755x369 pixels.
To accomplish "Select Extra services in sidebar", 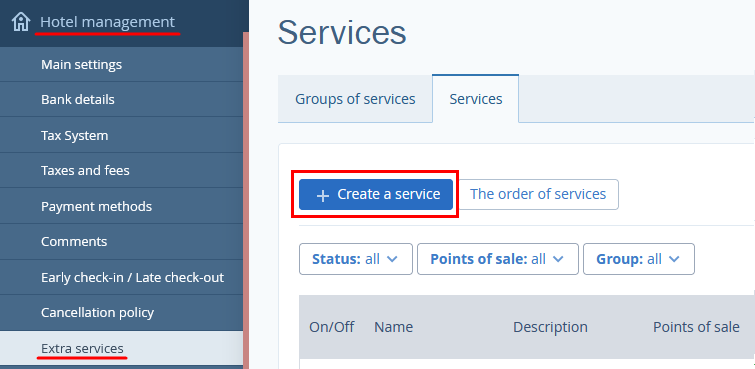I will [121, 348].
